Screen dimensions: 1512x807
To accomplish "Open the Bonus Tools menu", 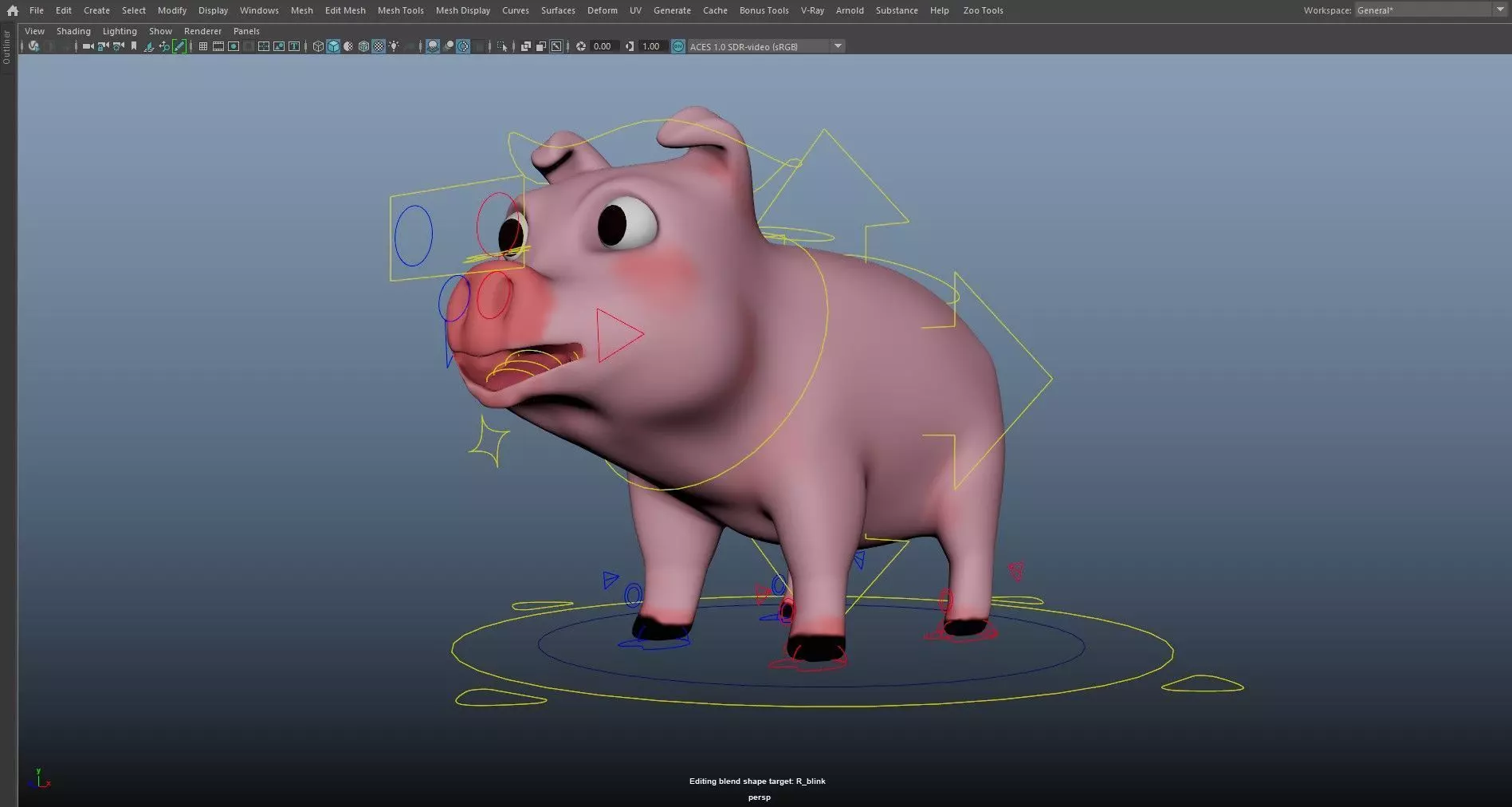I will [764, 10].
